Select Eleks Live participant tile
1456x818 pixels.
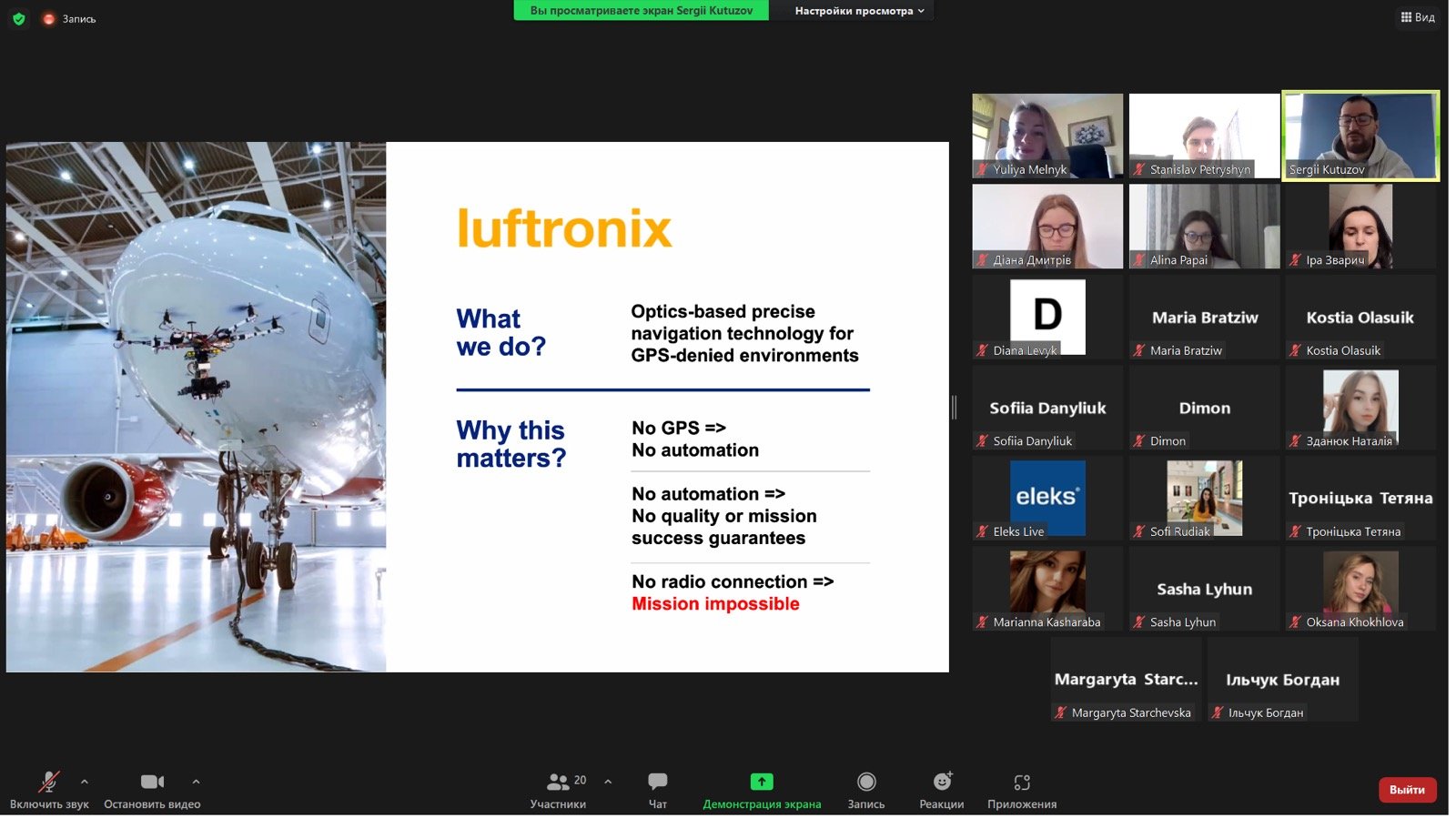[x=1047, y=498]
